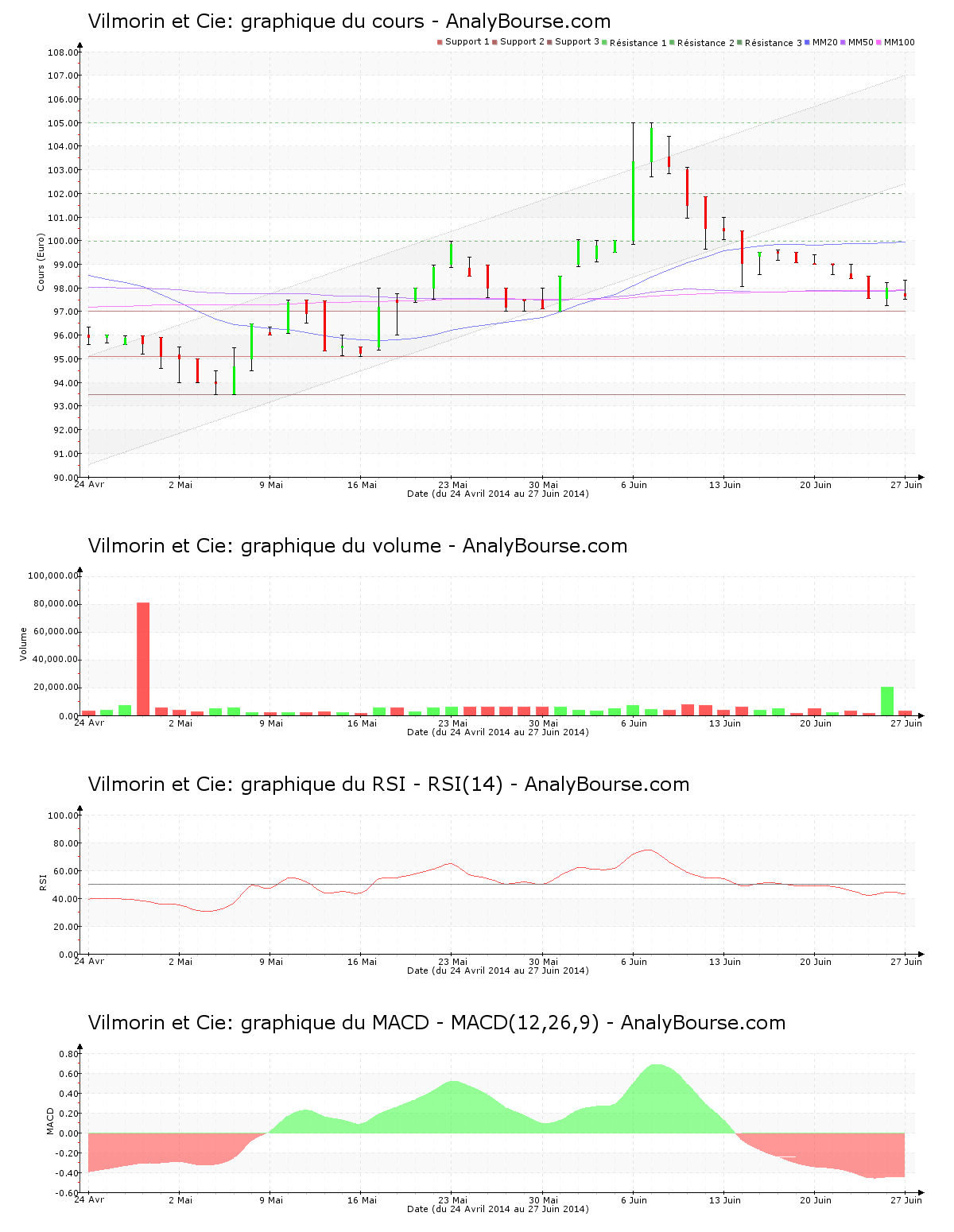The width and height of the screenshot is (954, 1232).
Task: Click '24 Avr' on the price chart axis
Action: click(89, 485)
